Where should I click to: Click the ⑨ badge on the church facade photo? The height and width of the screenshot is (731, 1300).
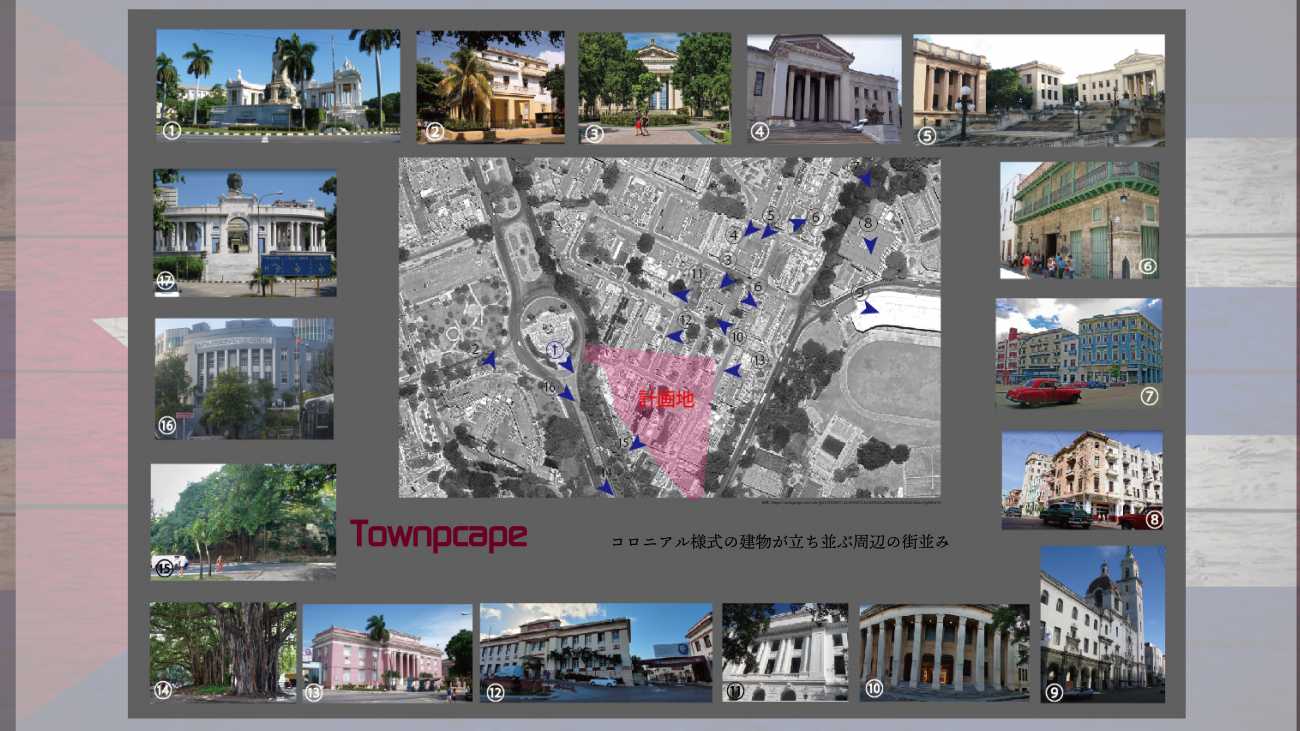[1053, 690]
